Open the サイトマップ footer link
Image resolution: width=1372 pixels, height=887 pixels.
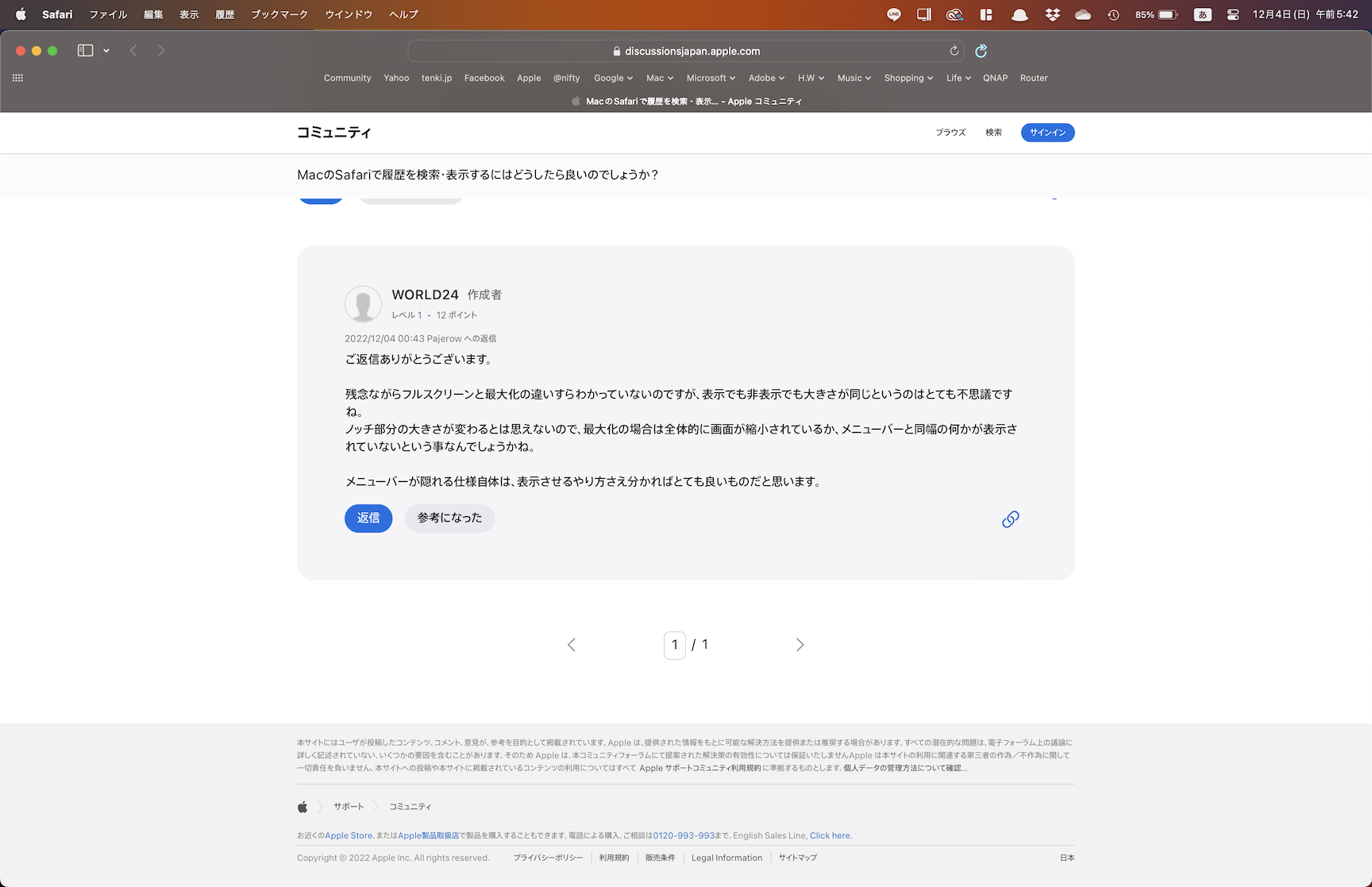click(797, 858)
